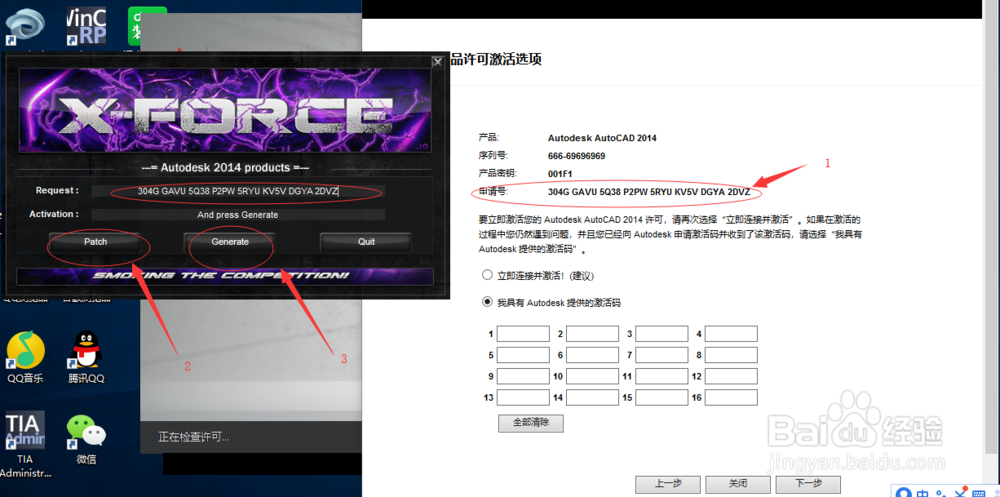1000x497 pixels.
Task: Click activation code box 6
Action: 592,355
